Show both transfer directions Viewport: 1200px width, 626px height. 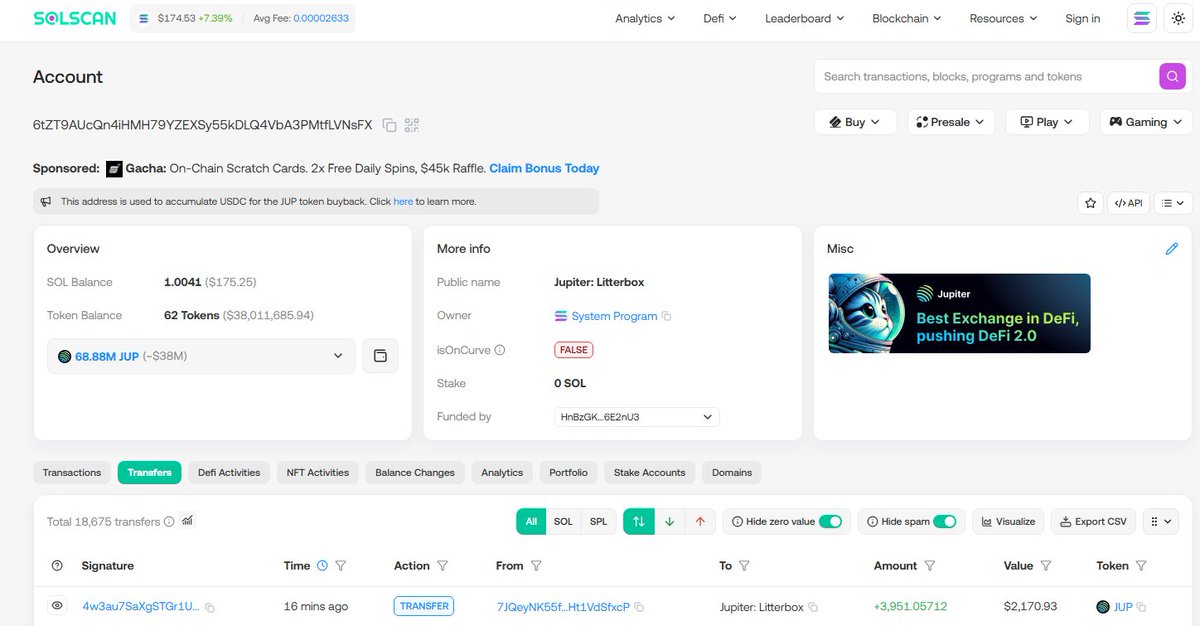pos(638,521)
